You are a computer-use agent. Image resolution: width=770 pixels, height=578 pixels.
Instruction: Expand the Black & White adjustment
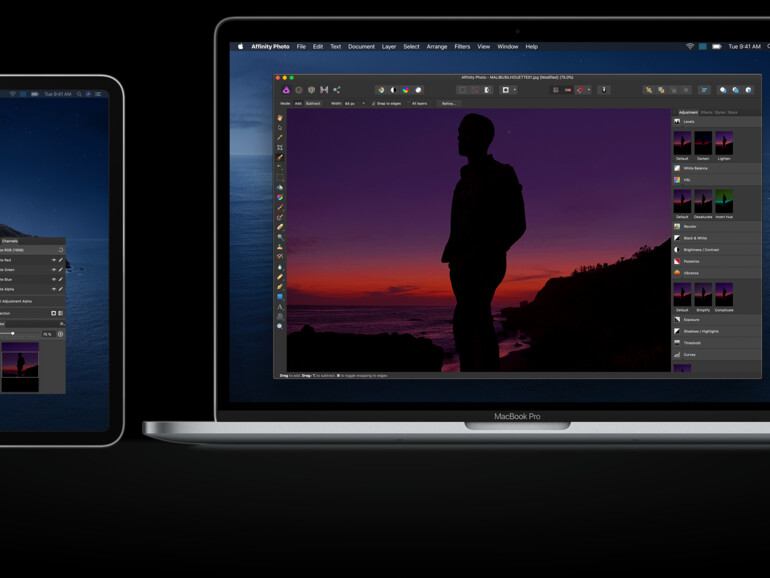point(716,238)
